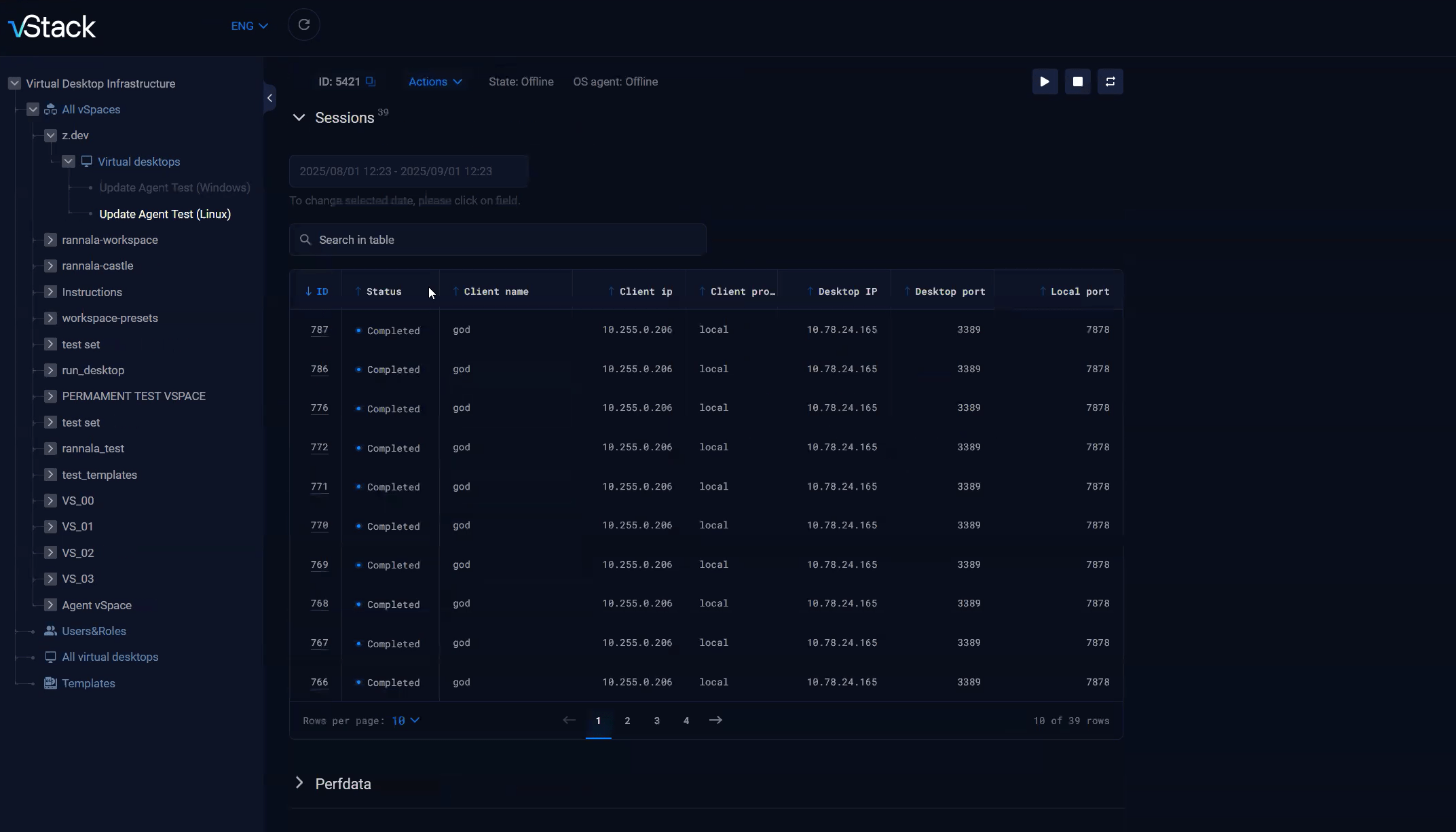Collapse the z.dev tree node
This screenshot has height=832, width=1456.
coord(50,135)
